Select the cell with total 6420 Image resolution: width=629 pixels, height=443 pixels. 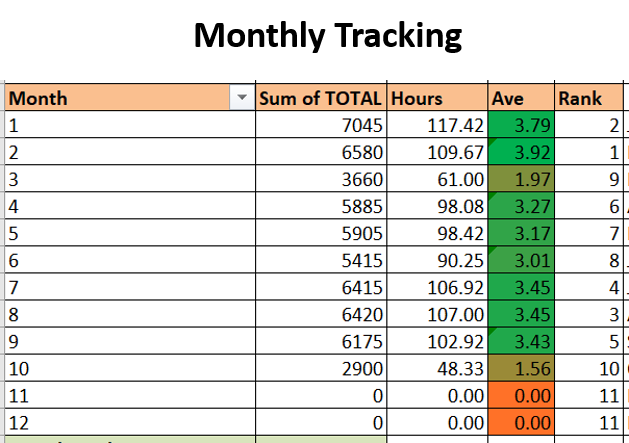320,315
